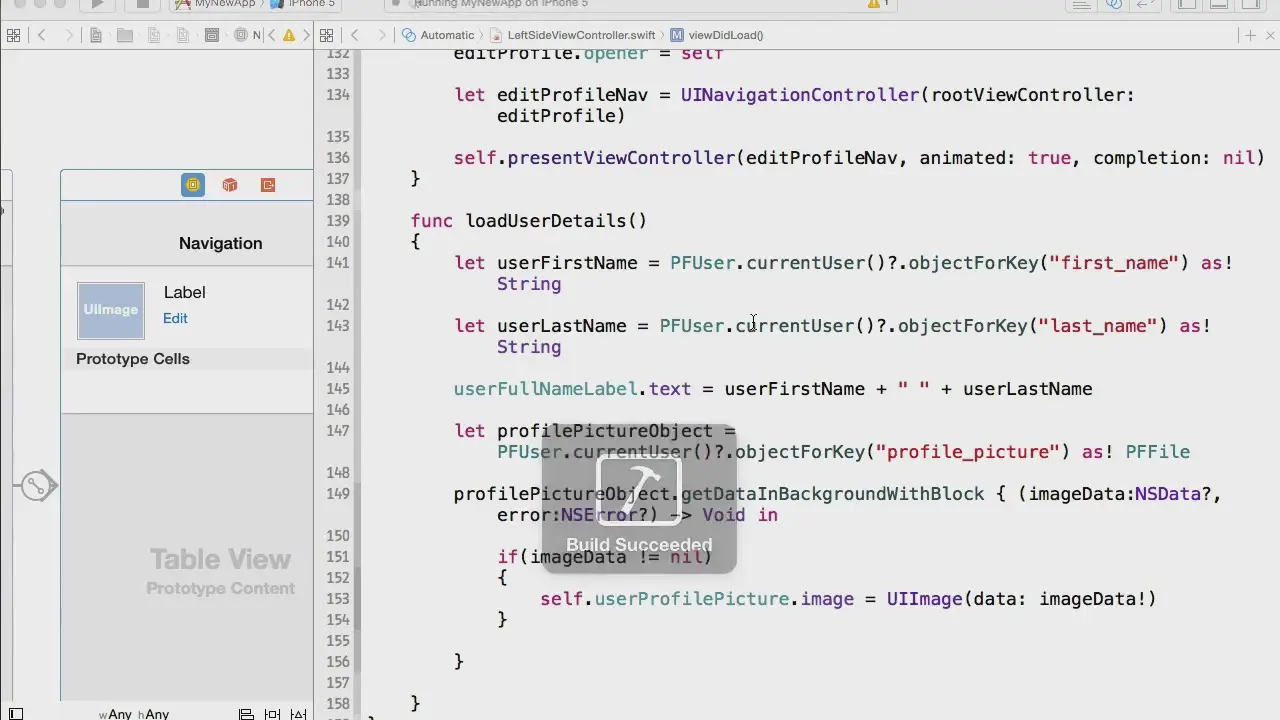Viewport: 1280px width, 720px height.
Task: Click the folder icon in left jump bar
Action: pos(125,35)
